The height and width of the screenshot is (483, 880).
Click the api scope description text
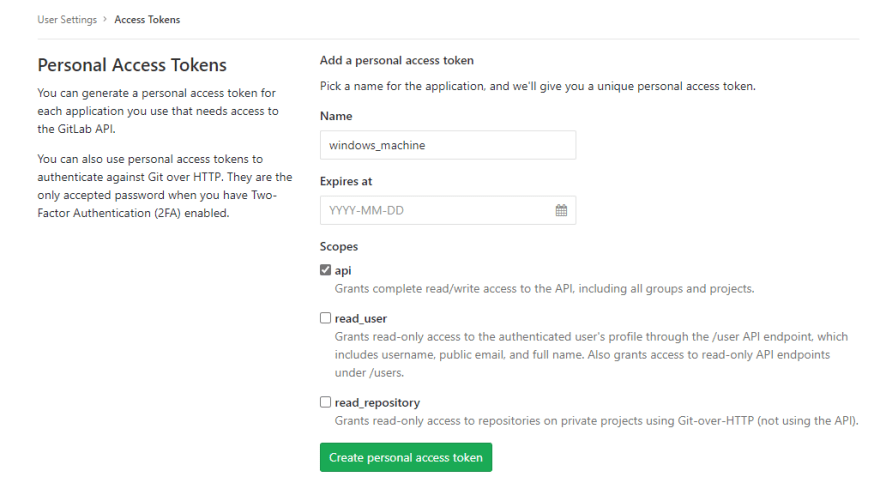(544, 289)
